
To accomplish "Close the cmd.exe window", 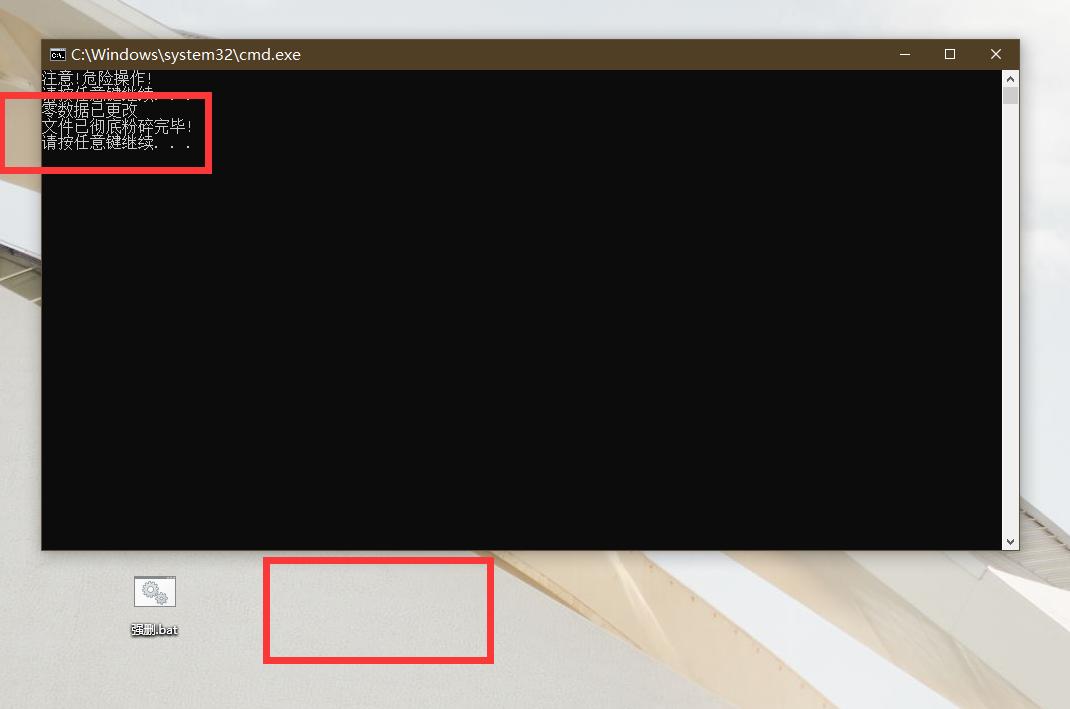I will coord(996,55).
